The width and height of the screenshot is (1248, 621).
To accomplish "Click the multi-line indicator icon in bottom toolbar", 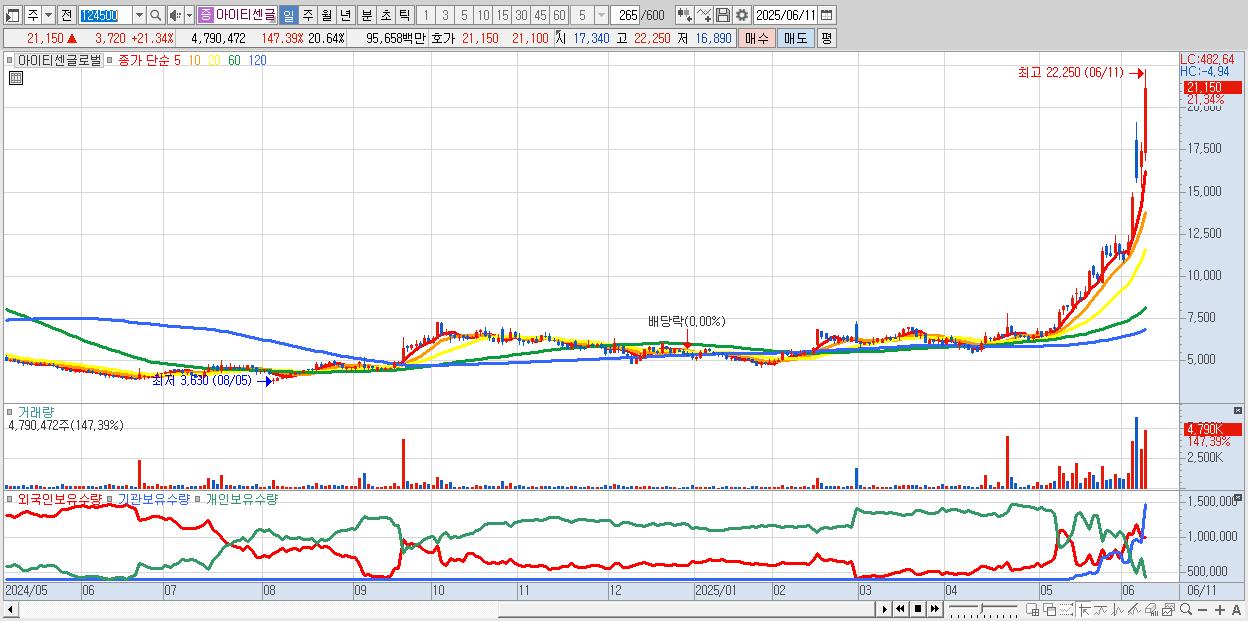I will click(1134, 609).
